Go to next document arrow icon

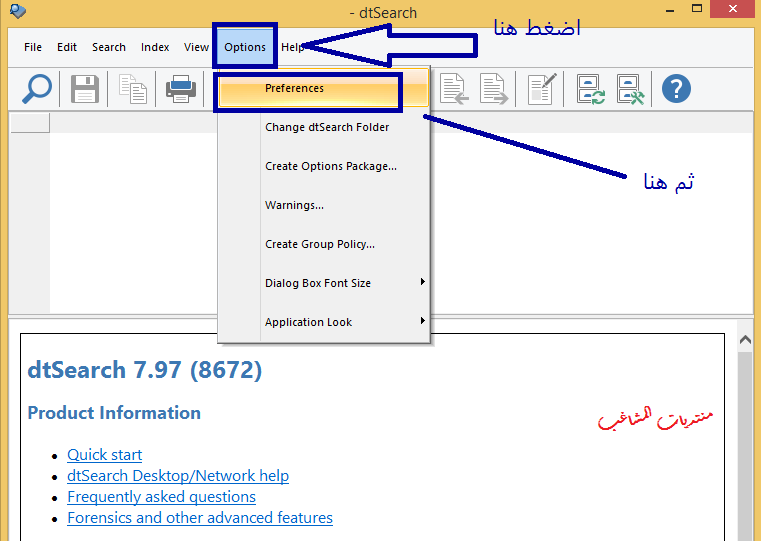click(x=494, y=89)
